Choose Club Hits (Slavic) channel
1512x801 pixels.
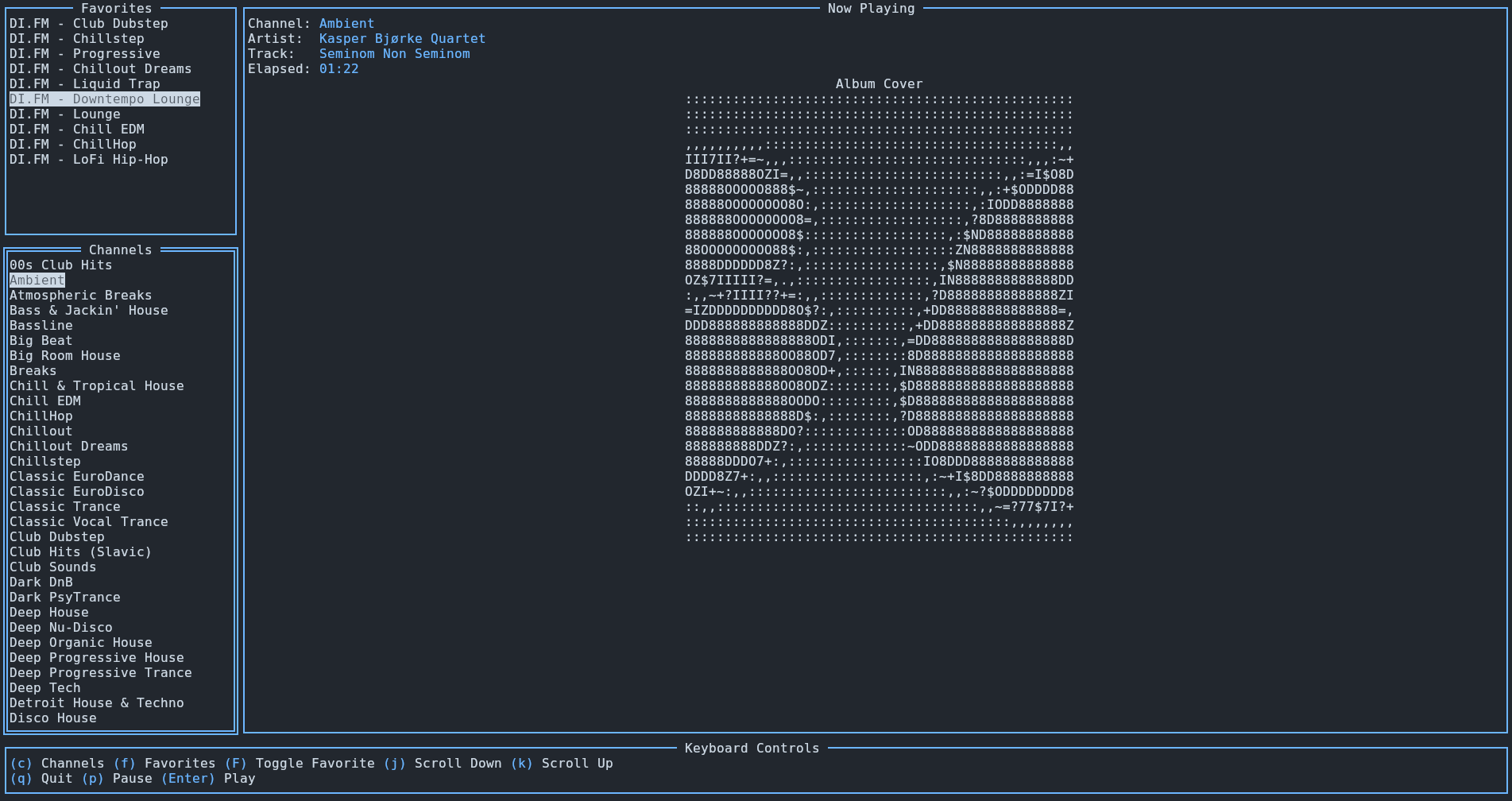(81, 551)
